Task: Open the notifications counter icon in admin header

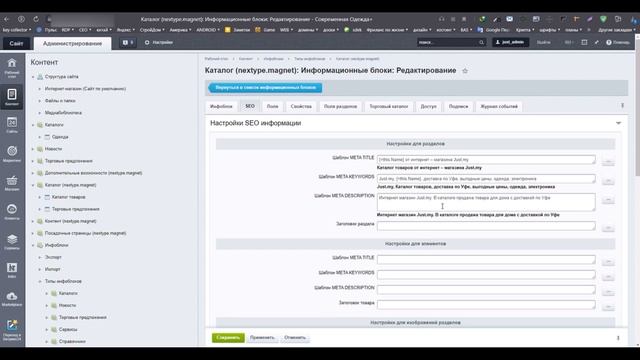Action: 128,42
